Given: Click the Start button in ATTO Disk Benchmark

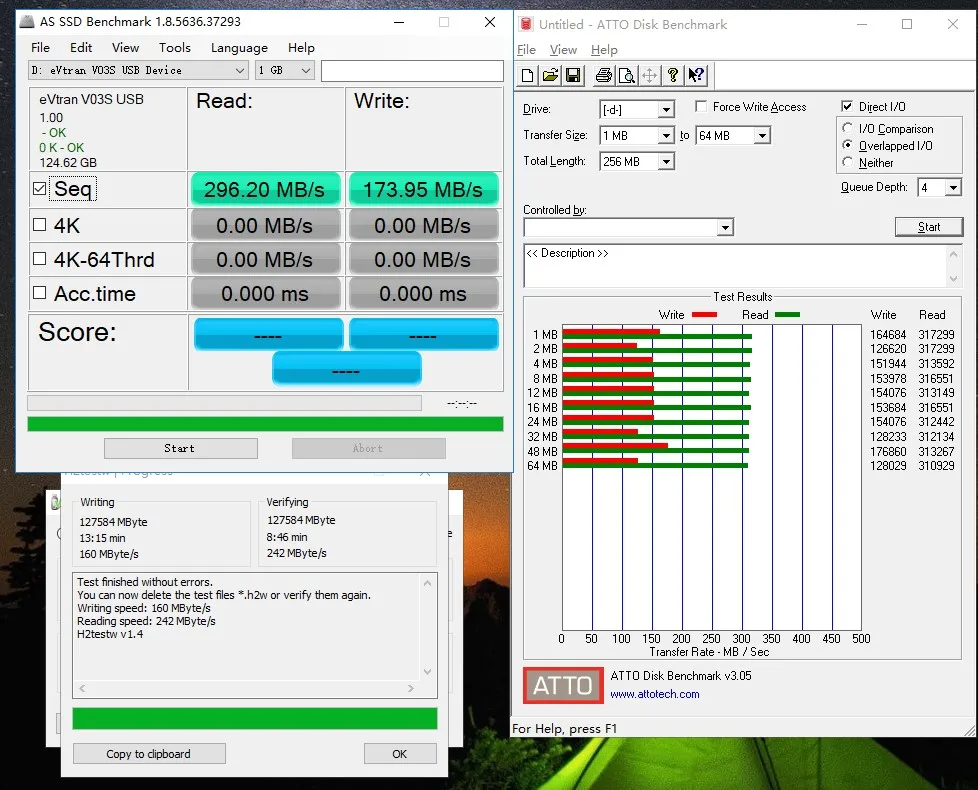Looking at the screenshot, I should 929,227.
